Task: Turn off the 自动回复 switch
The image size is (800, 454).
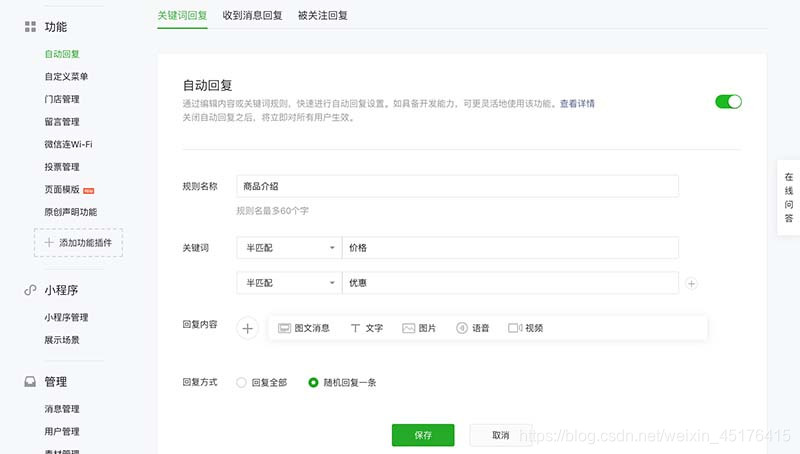Action: click(x=728, y=102)
